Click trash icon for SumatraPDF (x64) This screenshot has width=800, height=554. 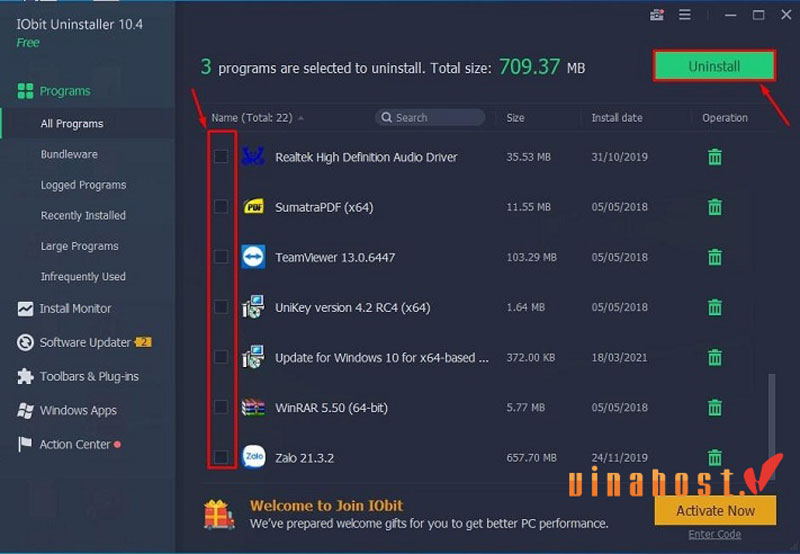(x=715, y=207)
